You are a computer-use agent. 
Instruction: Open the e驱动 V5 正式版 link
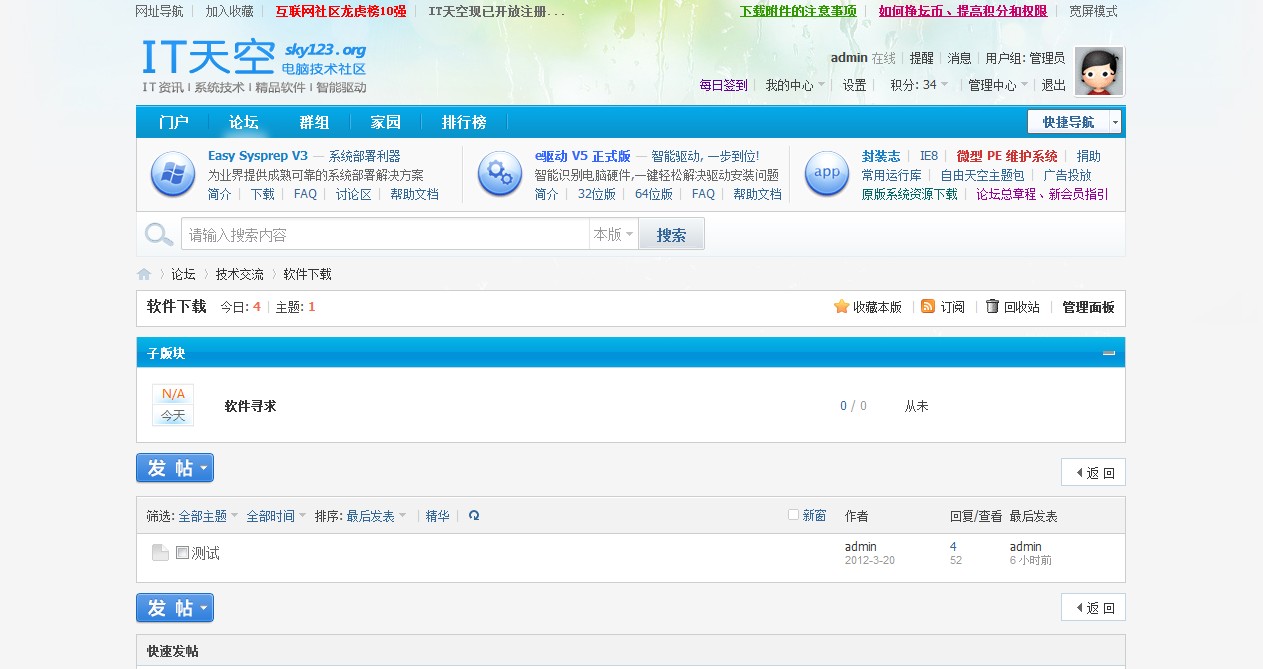[x=582, y=156]
